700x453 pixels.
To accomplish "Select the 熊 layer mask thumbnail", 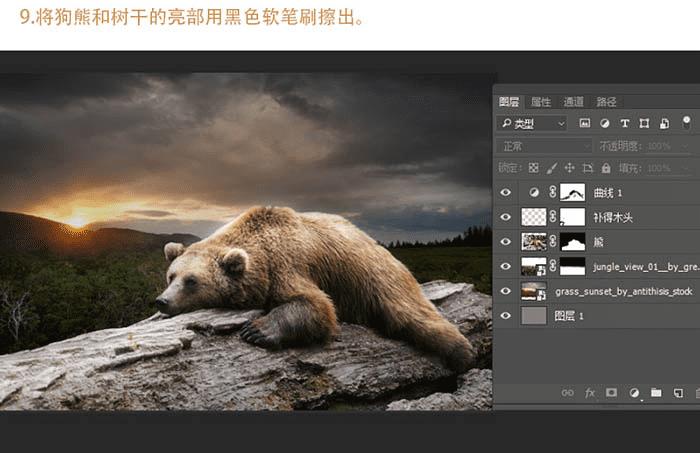I will coord(572,241).
